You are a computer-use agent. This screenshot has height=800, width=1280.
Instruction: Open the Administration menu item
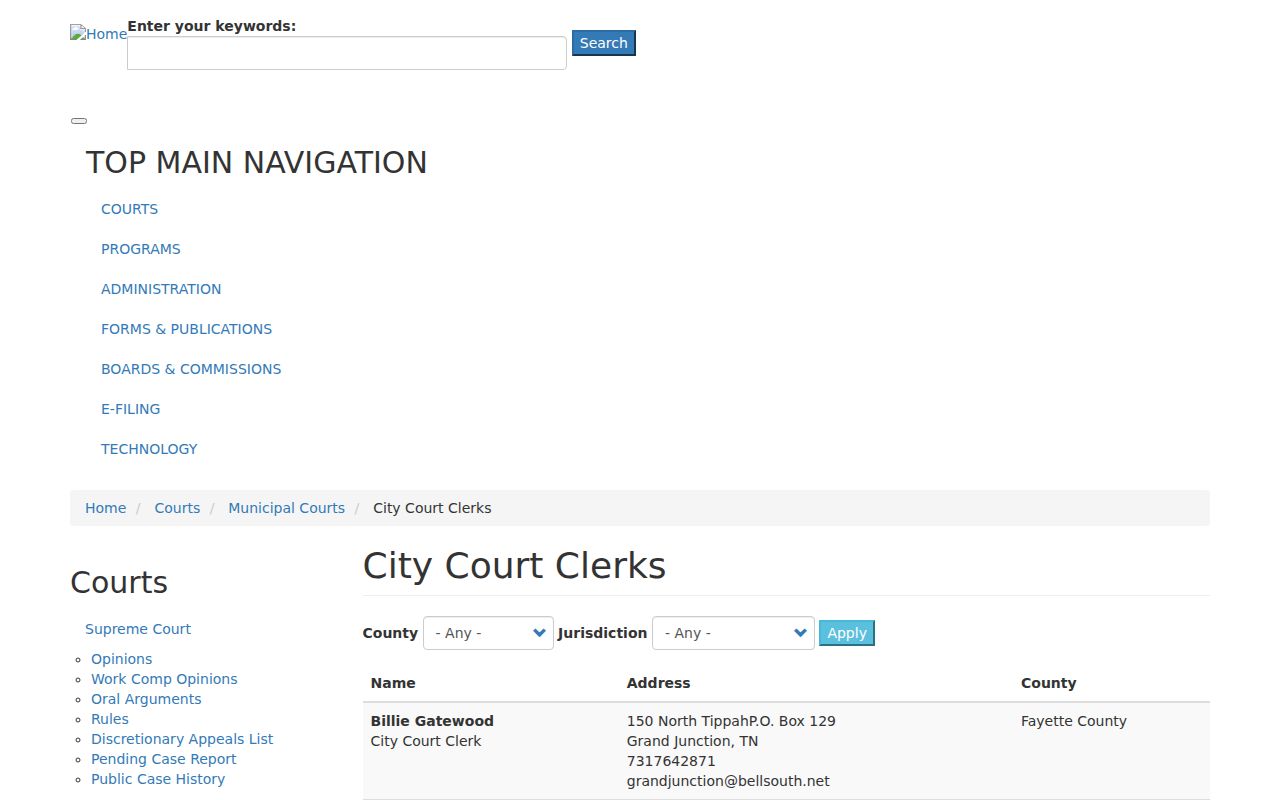coord(161,289)
